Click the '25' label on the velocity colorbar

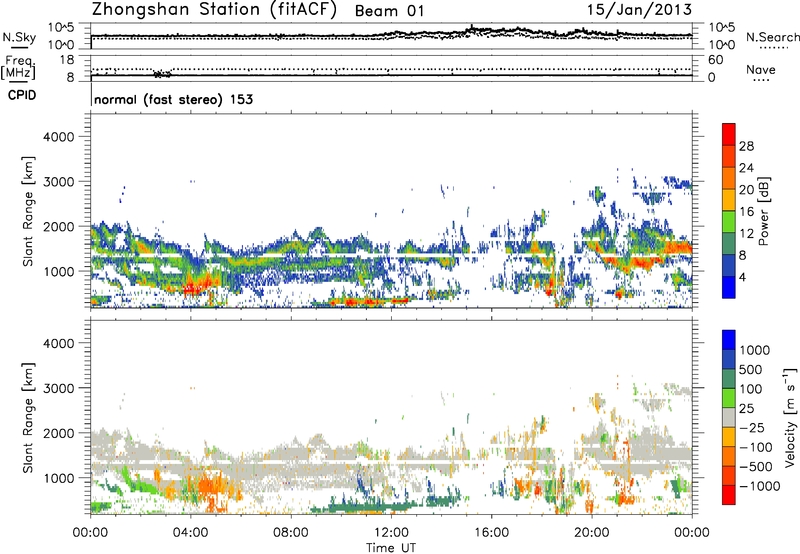[747, 409]
